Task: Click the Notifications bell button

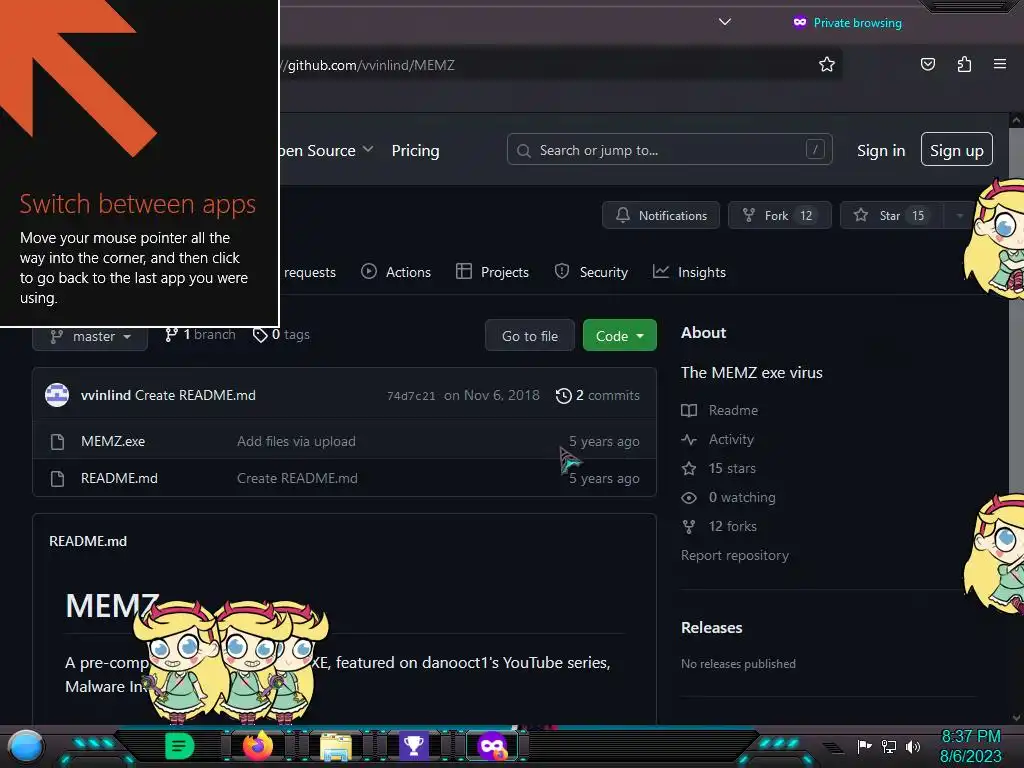Action: pyautogui.click(x=661, y=215)
